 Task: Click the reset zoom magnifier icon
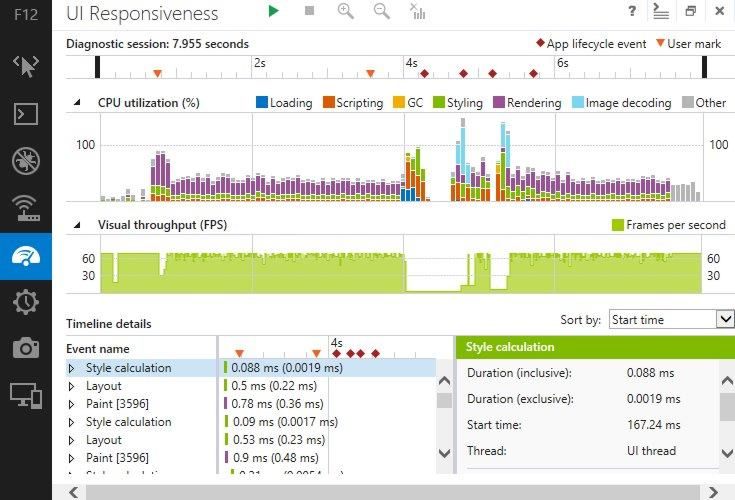(x=381, y=11)
